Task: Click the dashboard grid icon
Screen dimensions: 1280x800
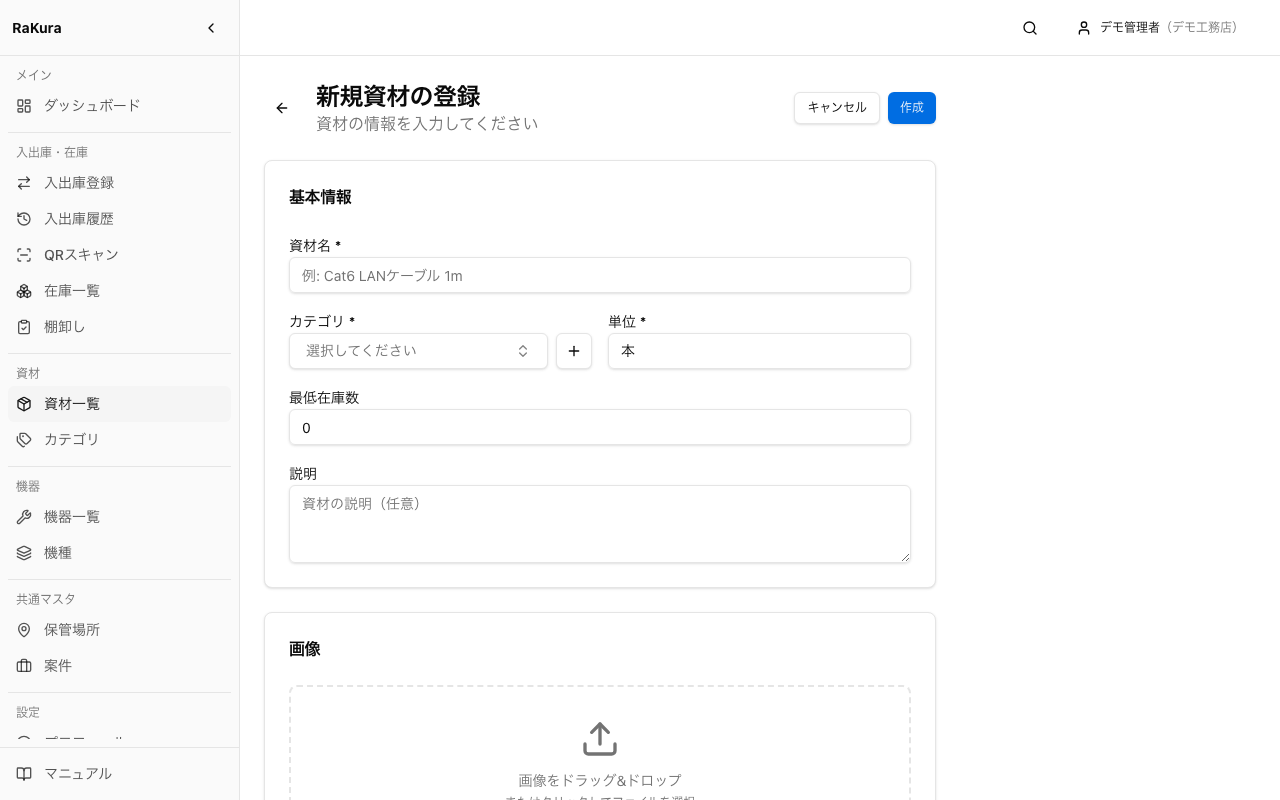Action: click(x=24, y=105)
